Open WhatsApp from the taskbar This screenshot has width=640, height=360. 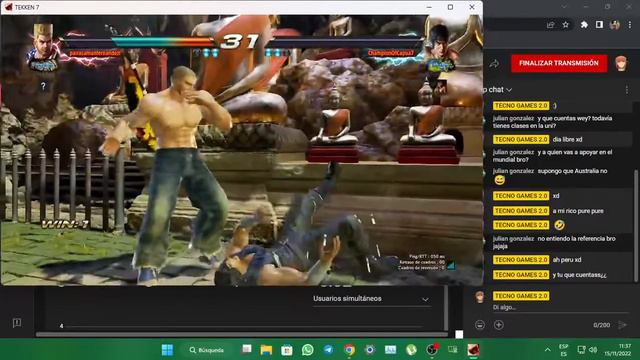coord(307,350)
